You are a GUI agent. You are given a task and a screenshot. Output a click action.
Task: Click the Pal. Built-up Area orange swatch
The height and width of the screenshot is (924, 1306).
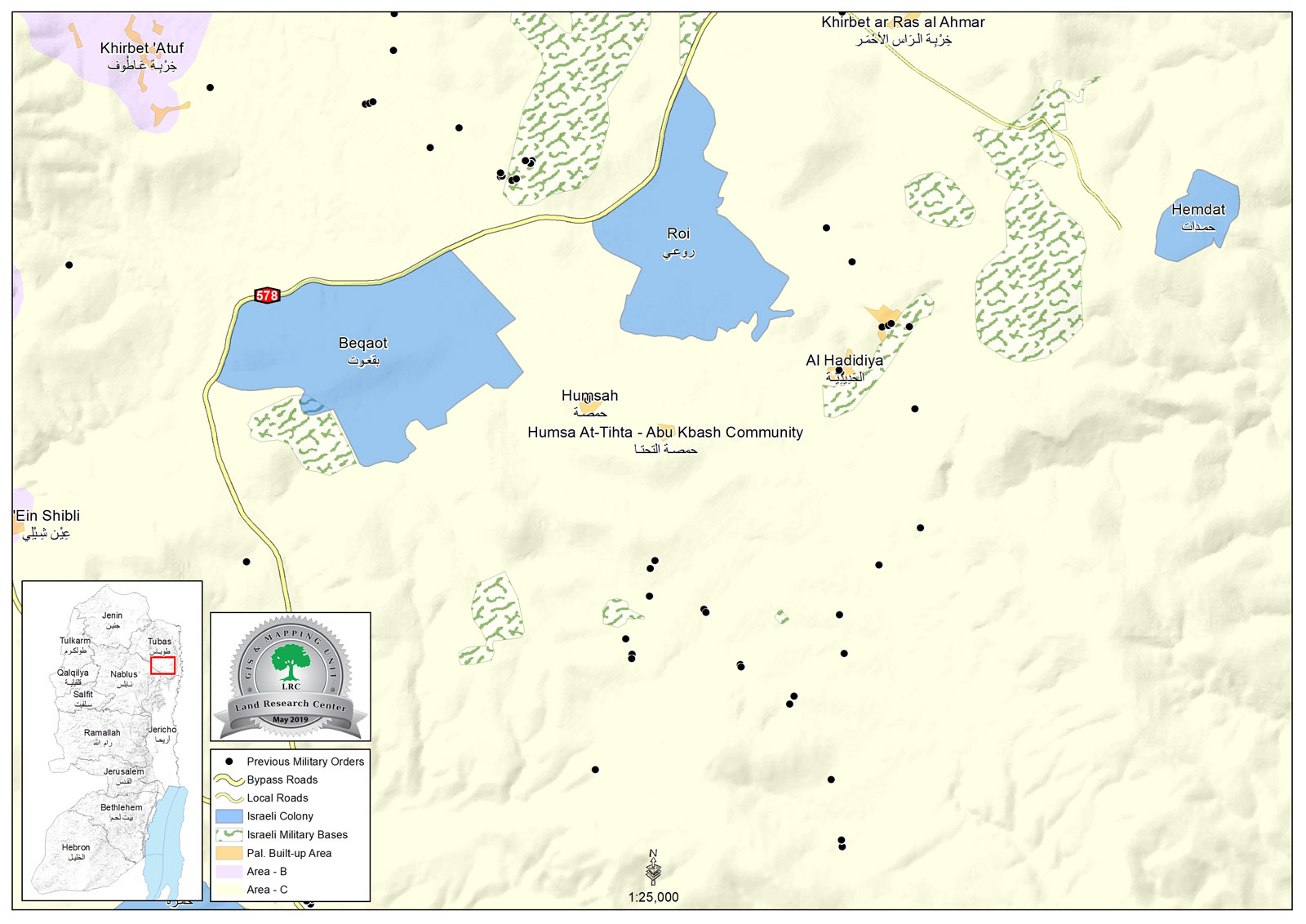[x=229, y=853]
